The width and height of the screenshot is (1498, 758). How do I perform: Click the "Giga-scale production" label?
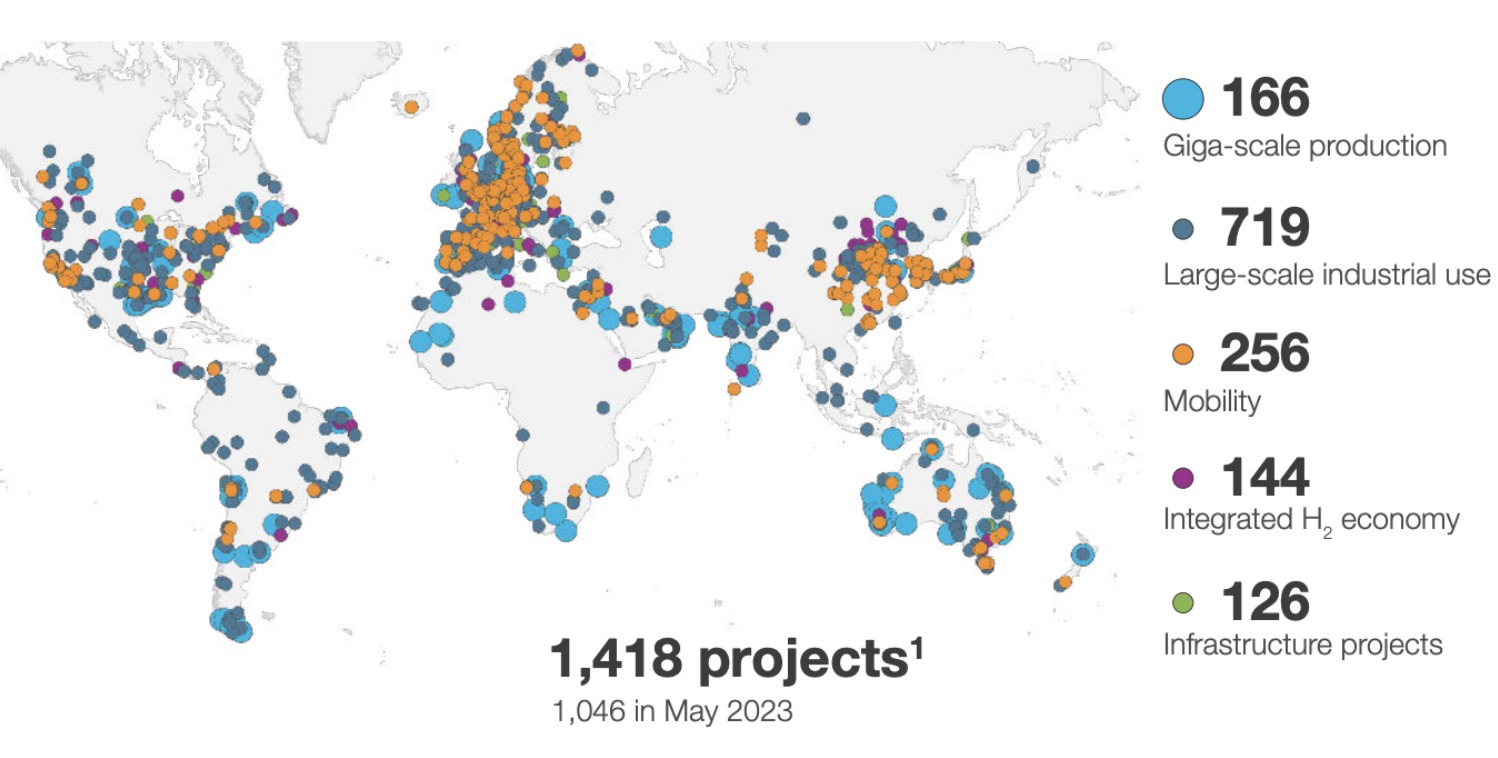coord(1305,146)
